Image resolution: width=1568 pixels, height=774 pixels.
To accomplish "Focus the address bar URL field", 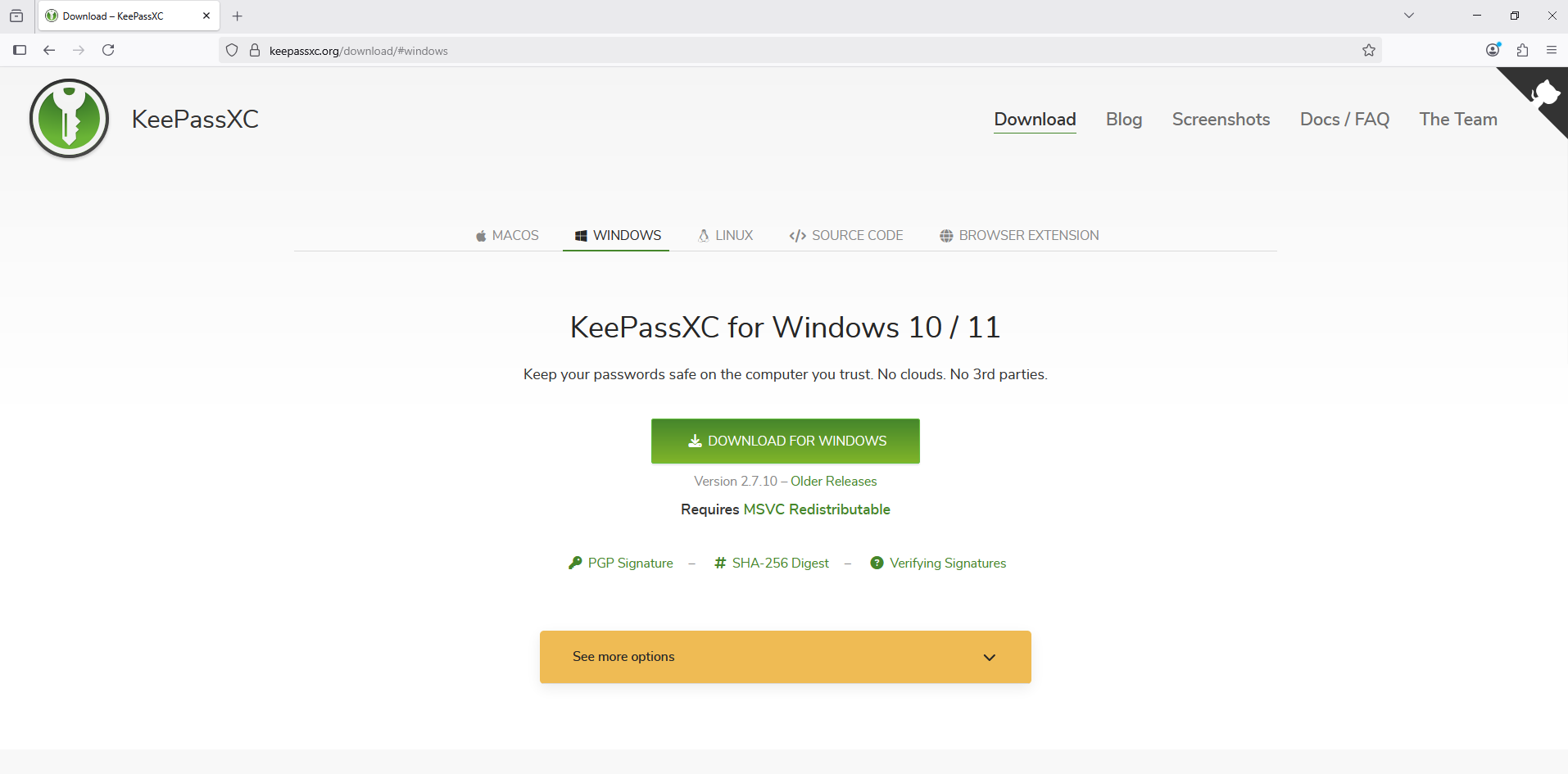I will point(800,51).
